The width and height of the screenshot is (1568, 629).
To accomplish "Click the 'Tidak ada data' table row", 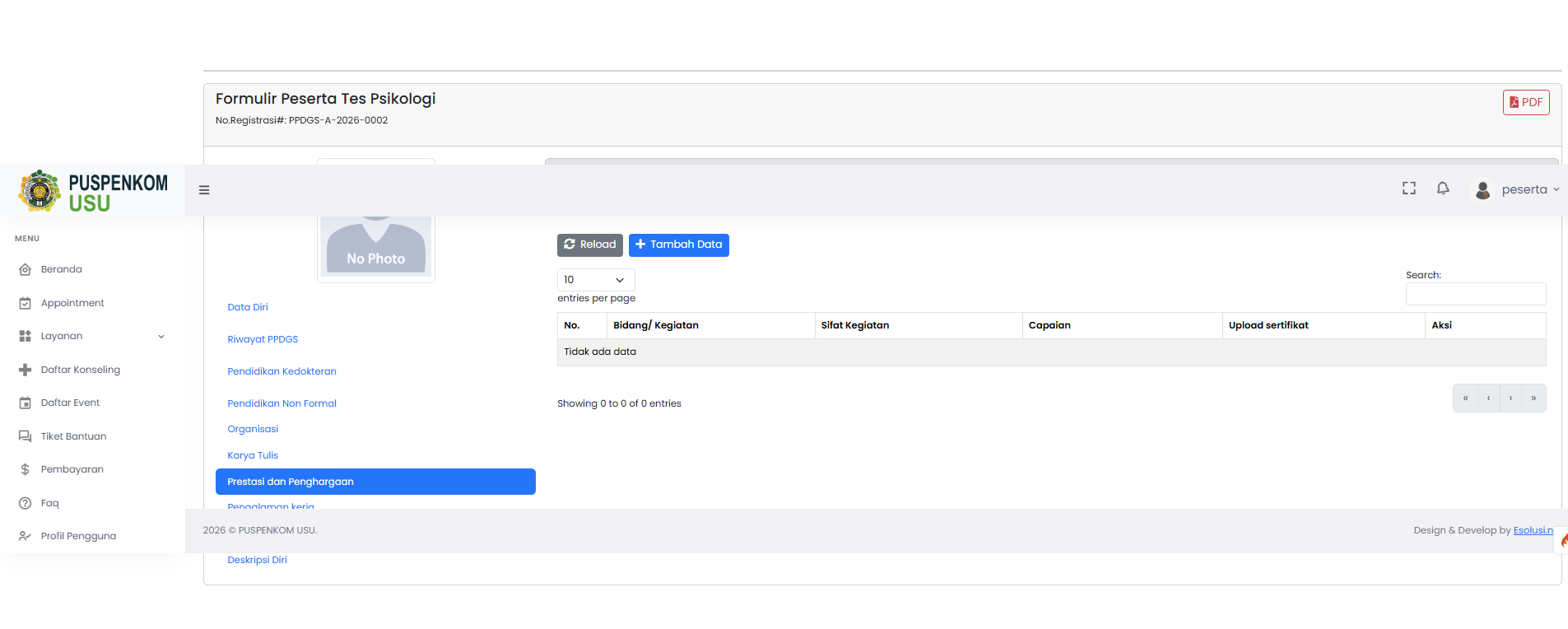I will 1051,352.
